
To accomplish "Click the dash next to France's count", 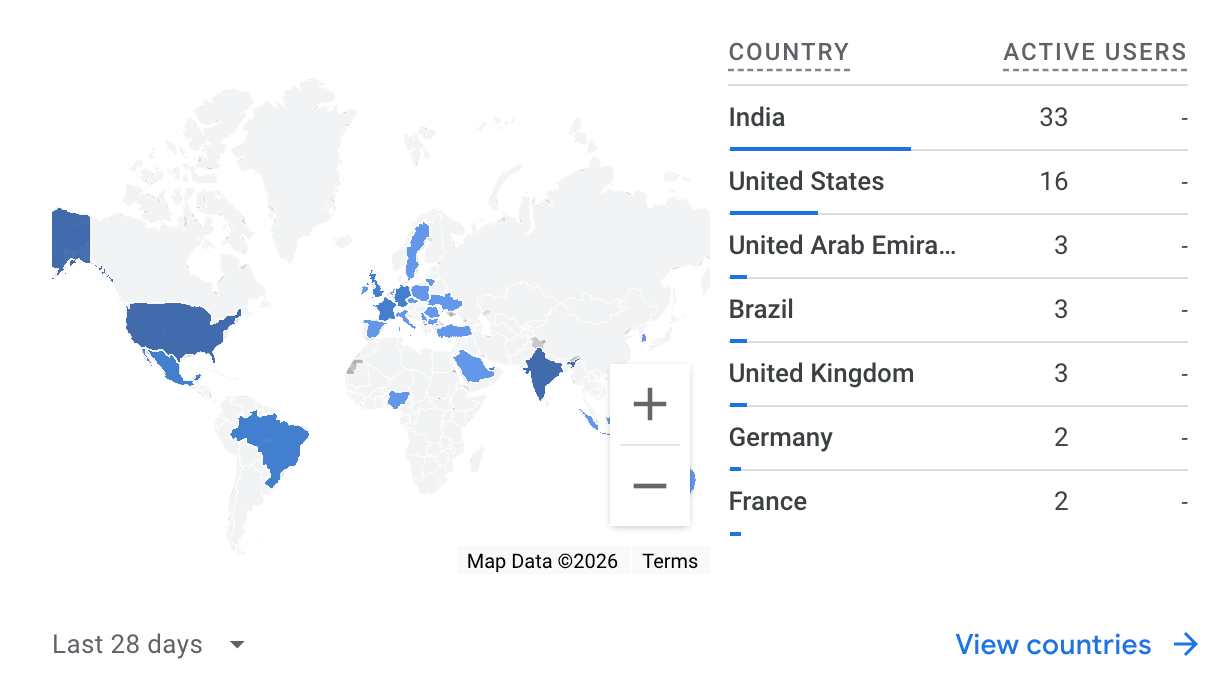I will click(x=1184, y=501).
